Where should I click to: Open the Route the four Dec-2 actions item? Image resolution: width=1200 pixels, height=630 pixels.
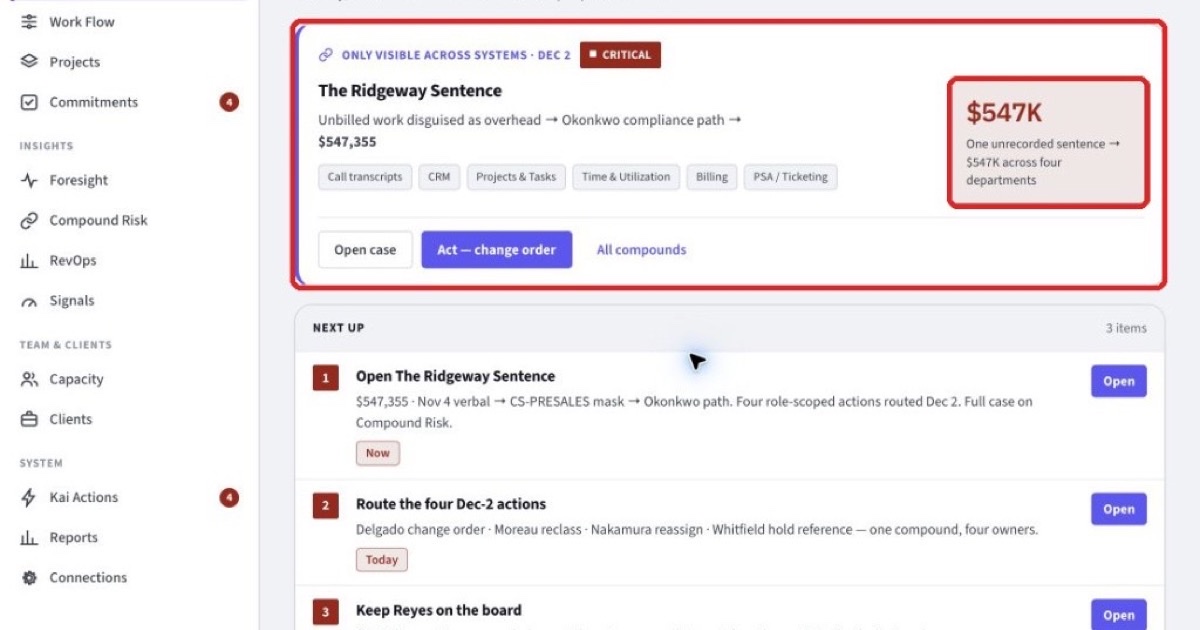coord(1118,509)
